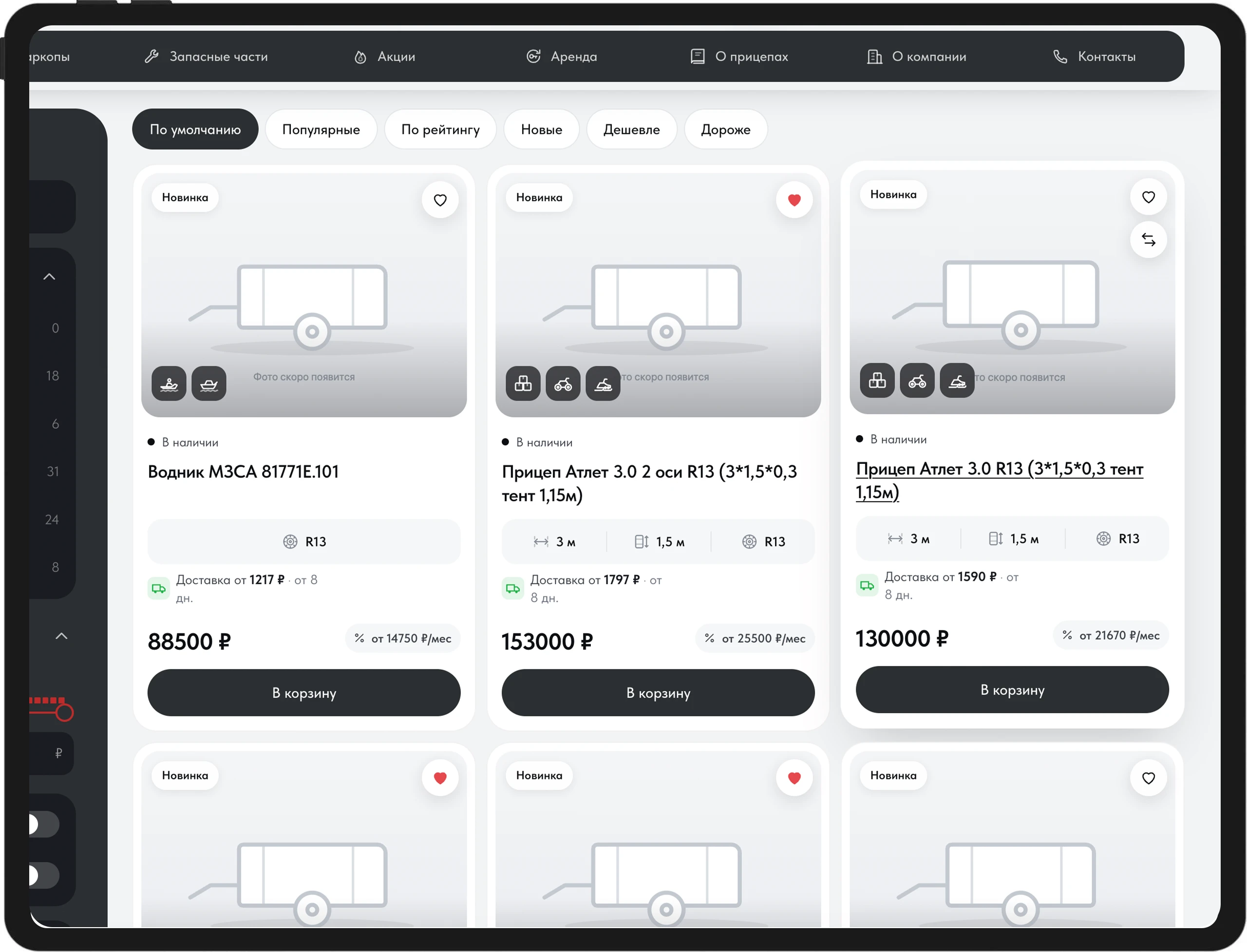Screen dimensions: 1247x952
Task: Unfavorite the second-row middle trailer card
Action: pos(794,778)
